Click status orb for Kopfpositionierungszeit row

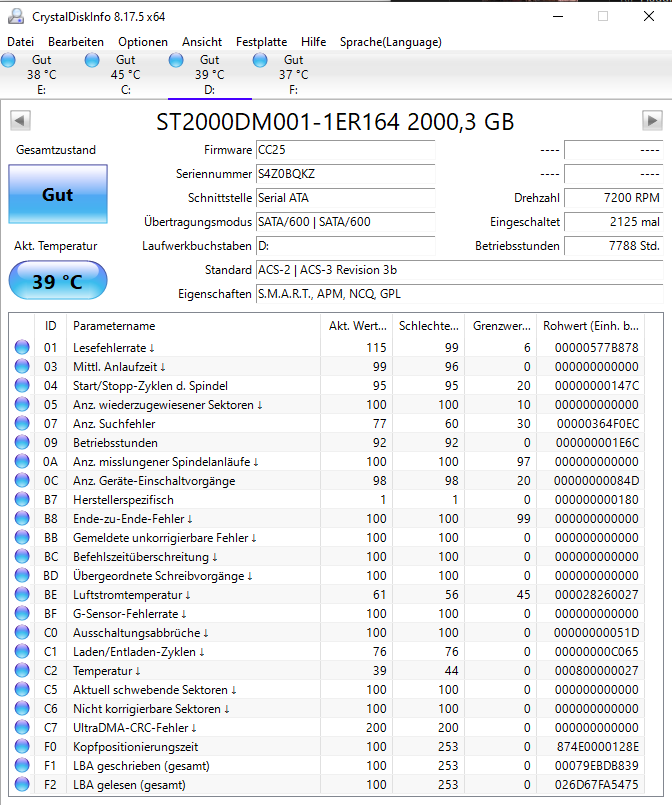(x=22, y=746)
